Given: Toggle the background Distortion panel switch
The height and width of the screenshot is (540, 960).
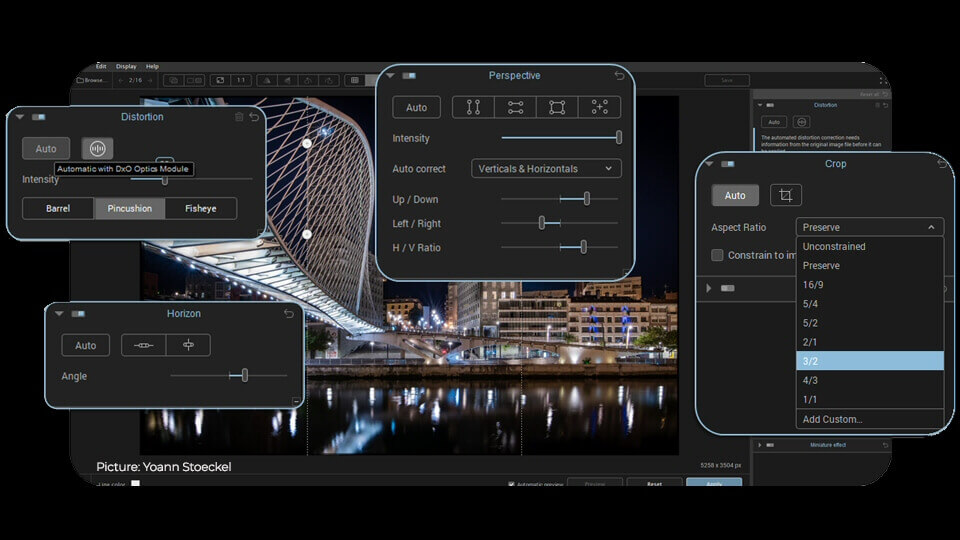Looking at the screenshot, I should [x=770, y=105].
